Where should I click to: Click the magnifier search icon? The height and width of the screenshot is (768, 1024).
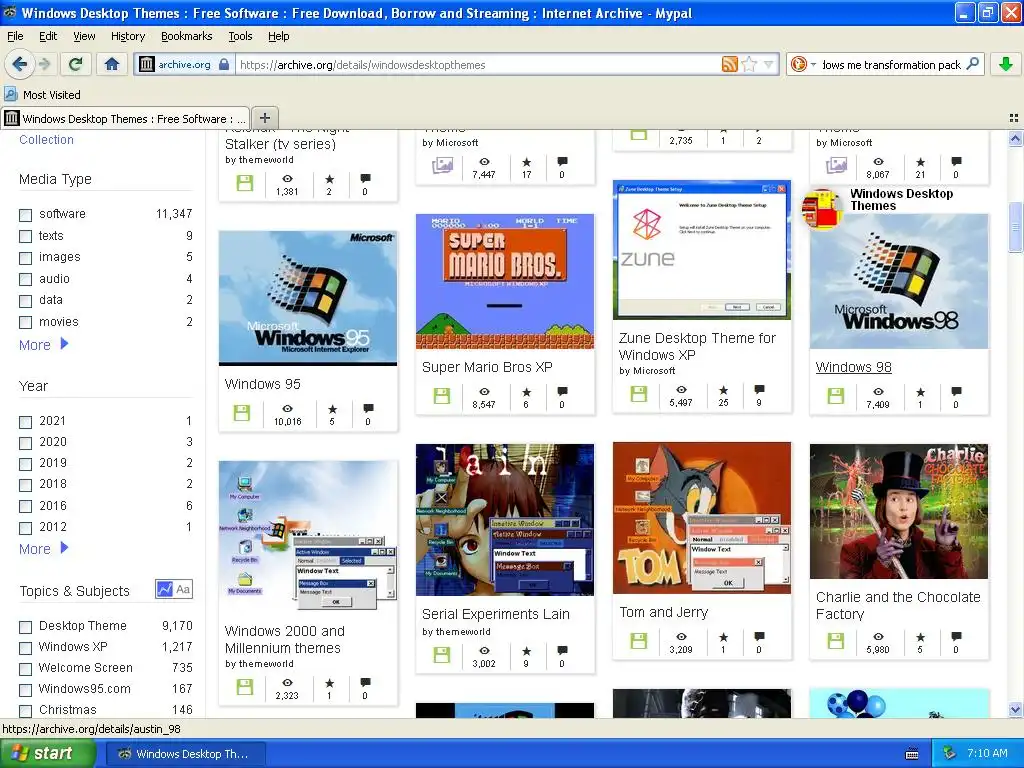[x=972, y=64]
